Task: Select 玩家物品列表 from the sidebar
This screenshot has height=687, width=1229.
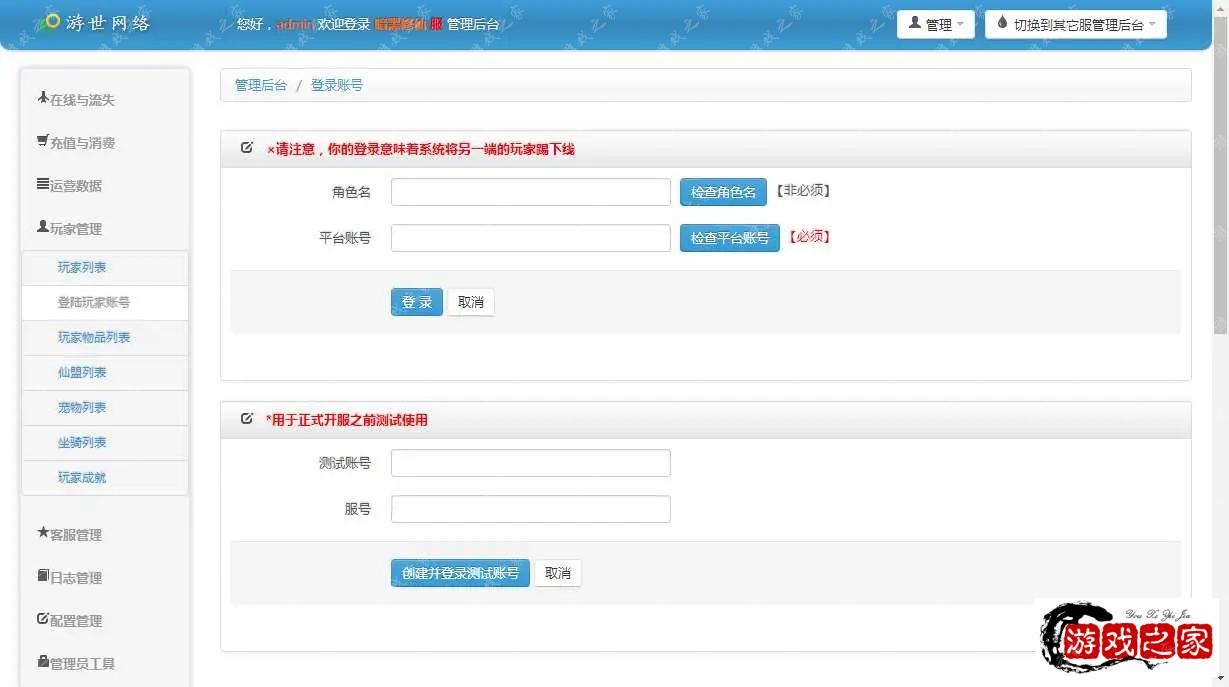Action: [94, 338]
